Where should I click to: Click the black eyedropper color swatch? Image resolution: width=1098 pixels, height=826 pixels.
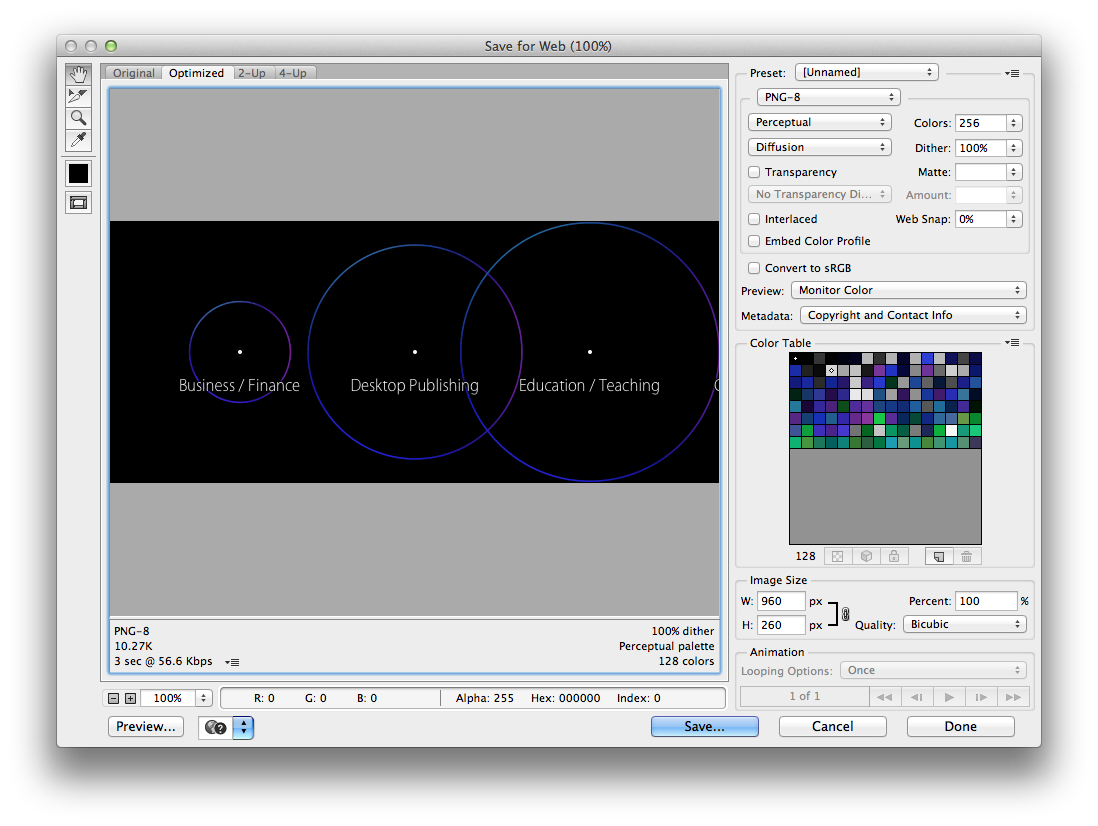click(x=78, y=173)
